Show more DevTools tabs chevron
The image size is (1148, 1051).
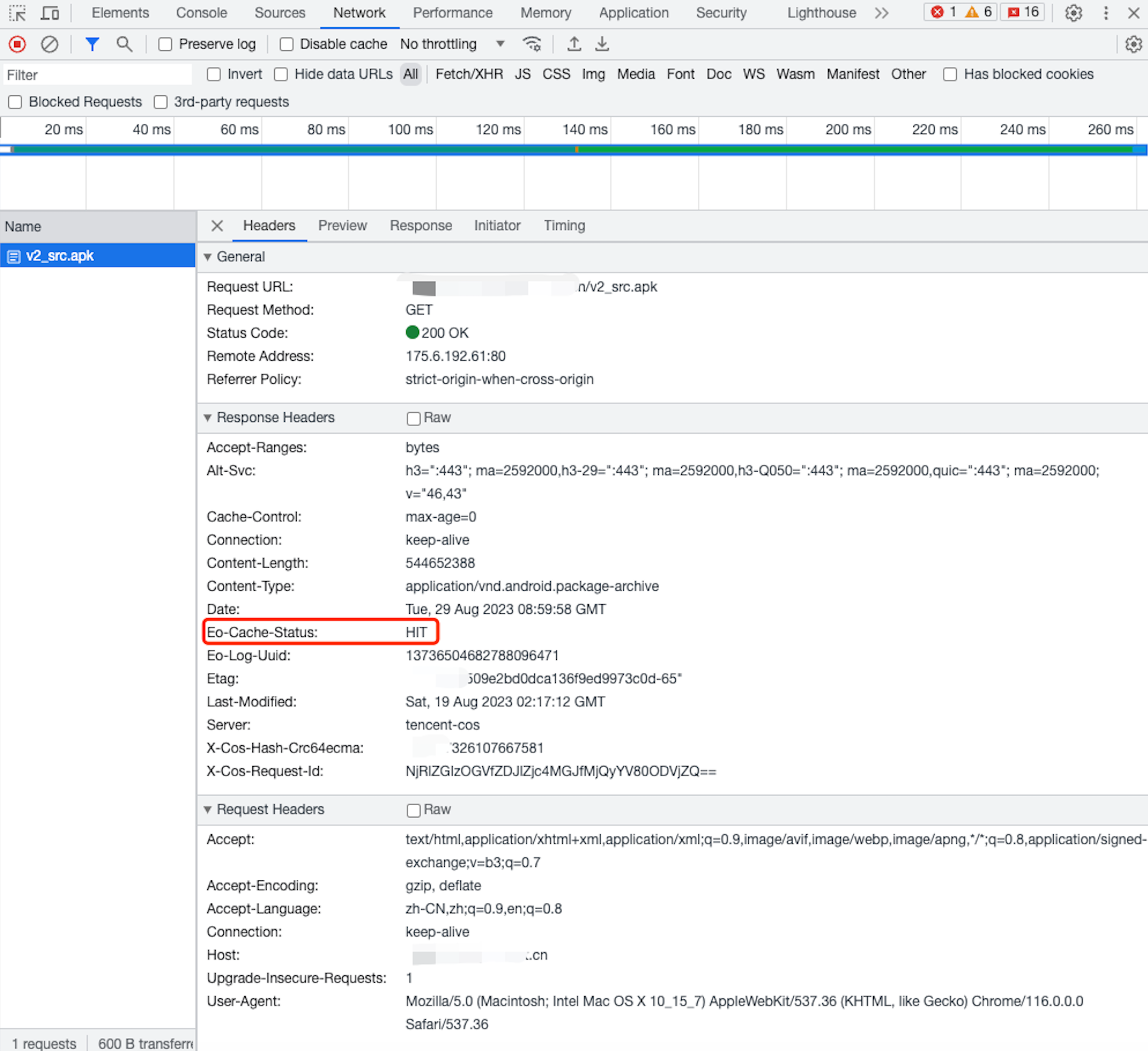point(881,13)
